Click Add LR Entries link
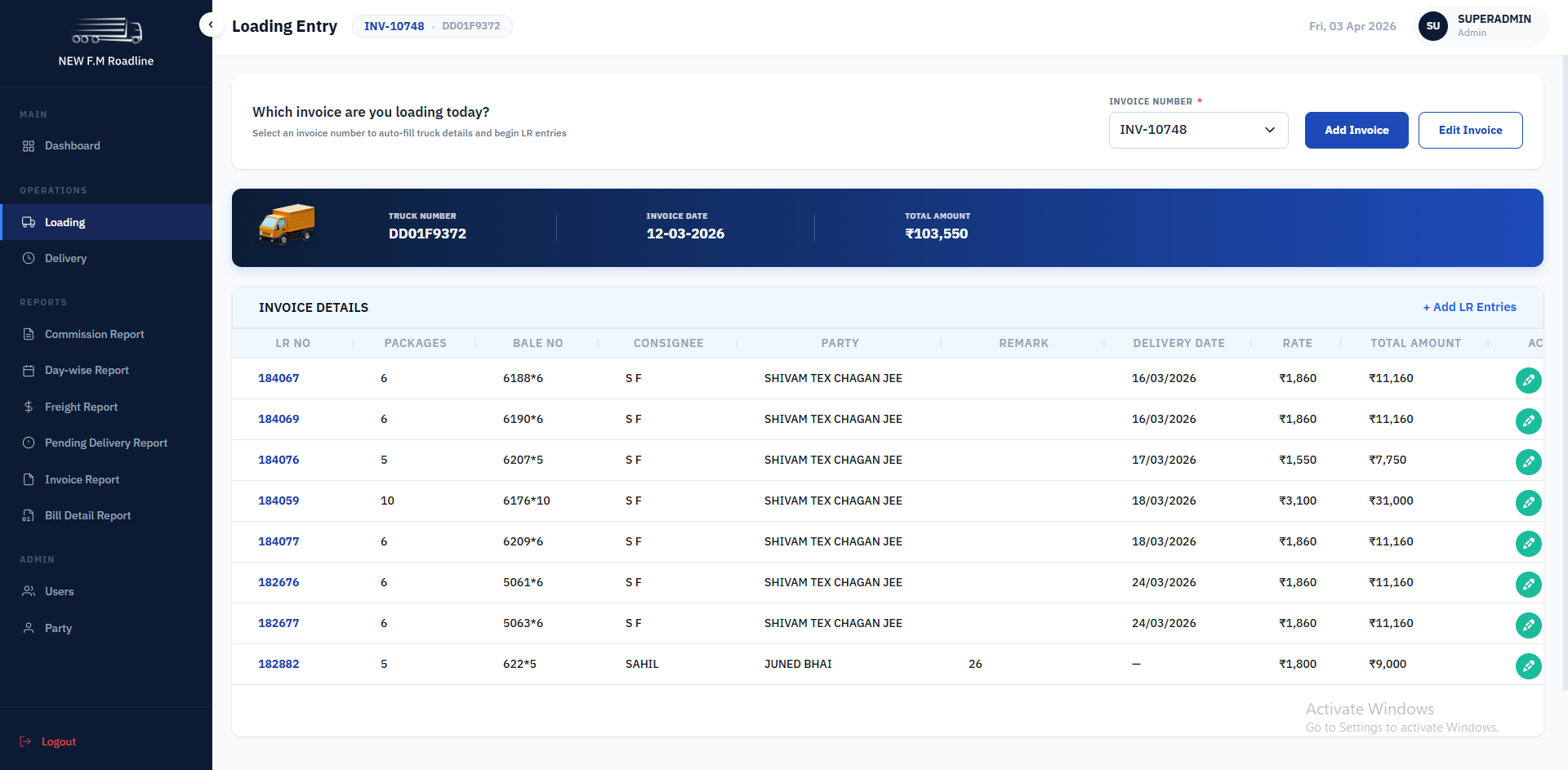Screen dimensions: 1568x770 pyautogui.click(x=1468, y=307)
